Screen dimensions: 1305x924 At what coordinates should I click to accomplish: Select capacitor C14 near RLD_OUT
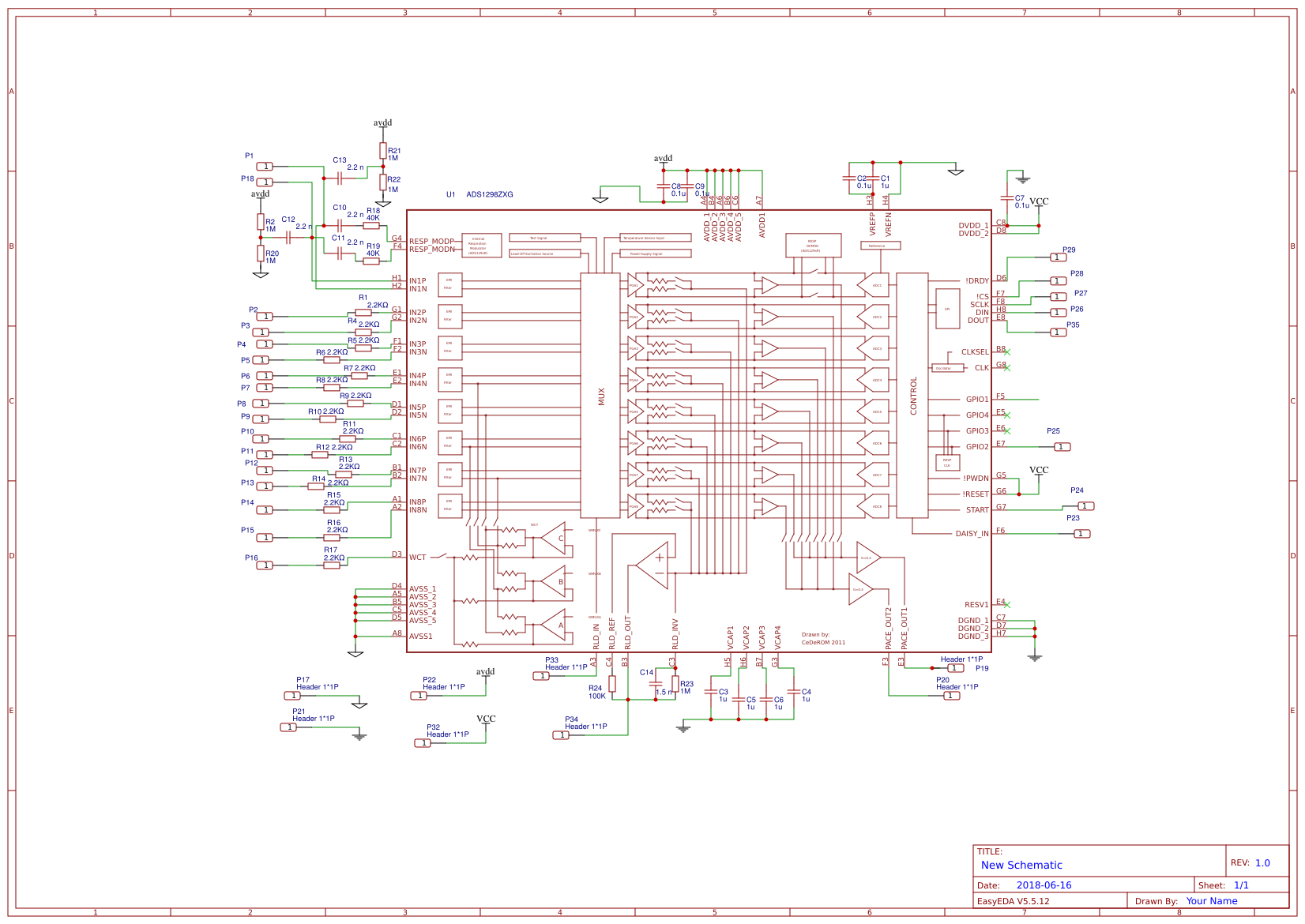point(656,684)
